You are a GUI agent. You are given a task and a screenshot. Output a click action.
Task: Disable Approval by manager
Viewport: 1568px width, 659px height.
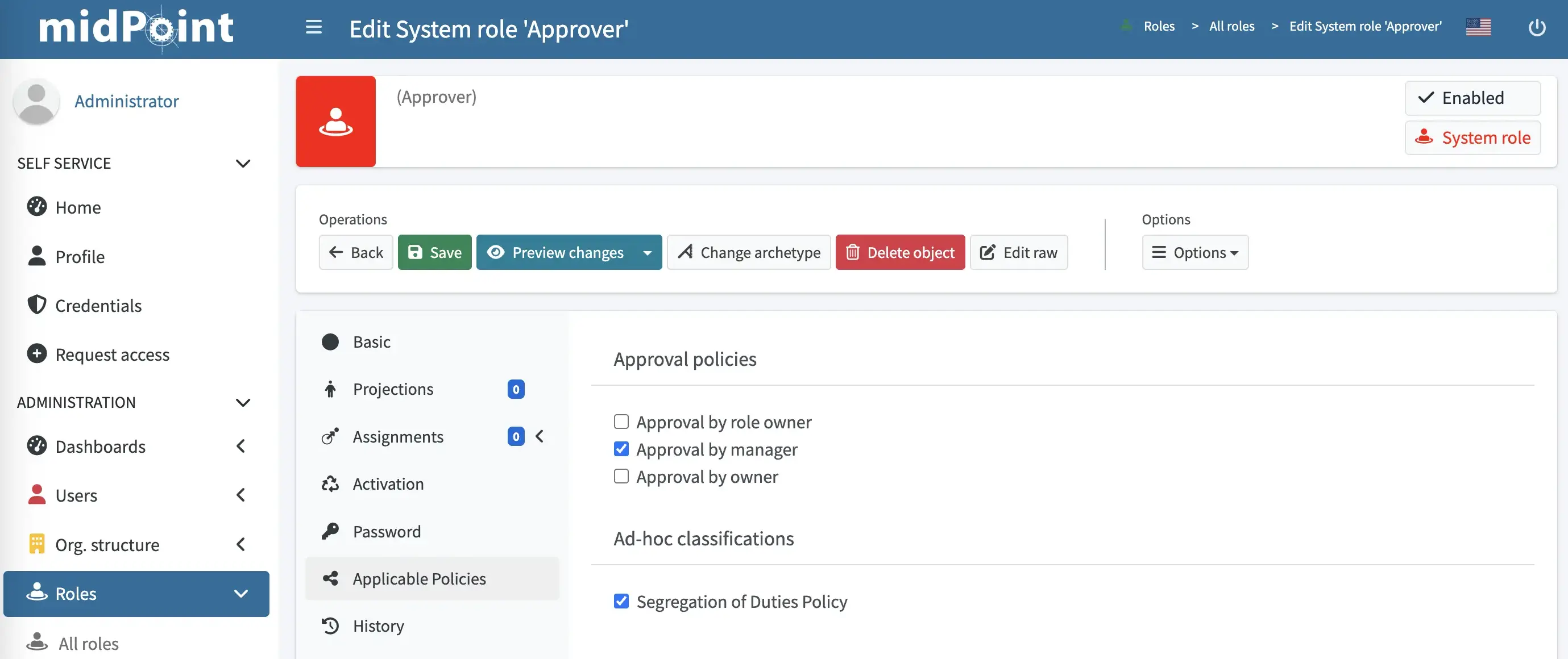point(621,448)
